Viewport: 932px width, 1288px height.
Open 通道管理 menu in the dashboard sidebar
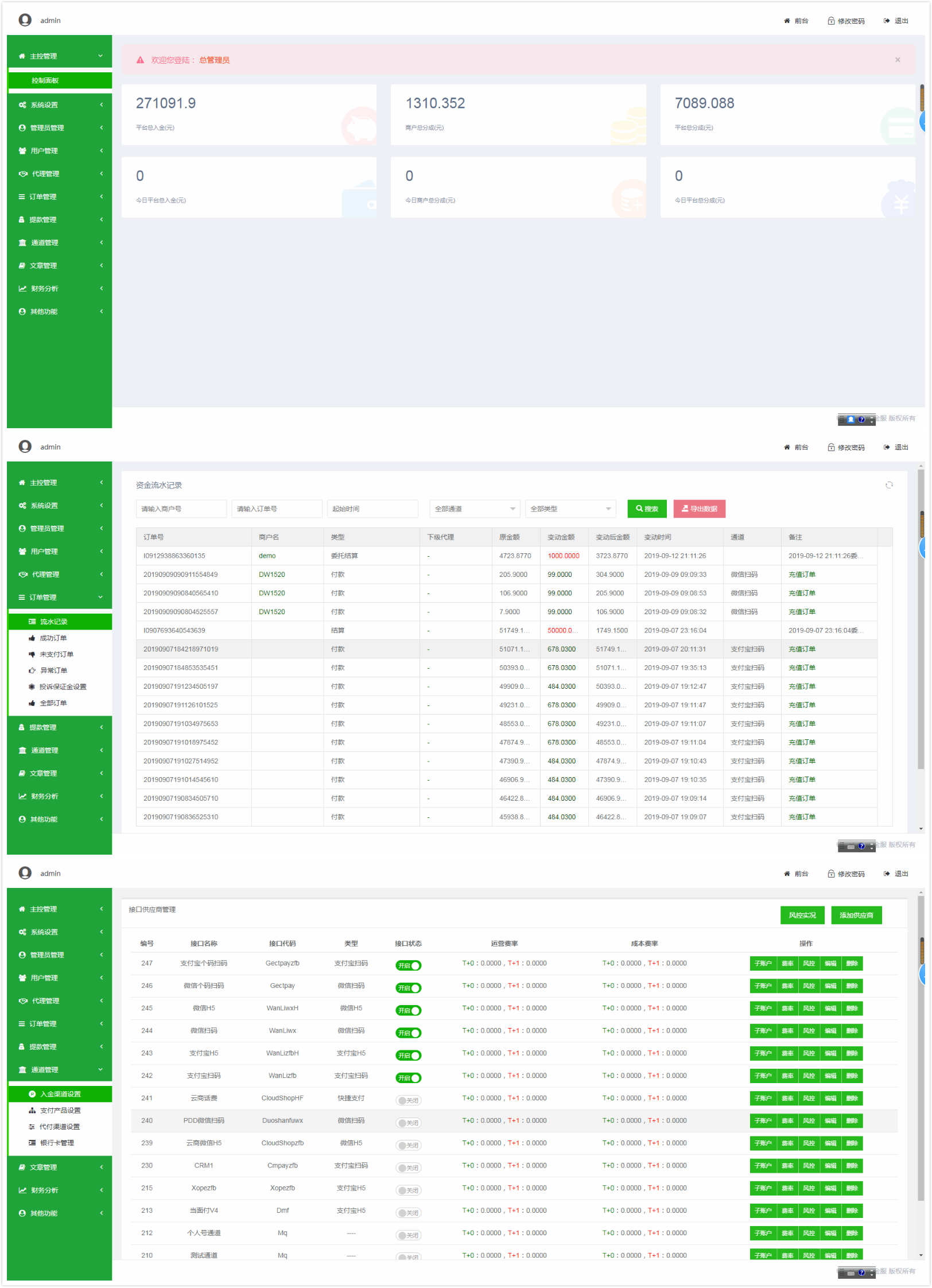pyautogui.click(x=60, y=243)
